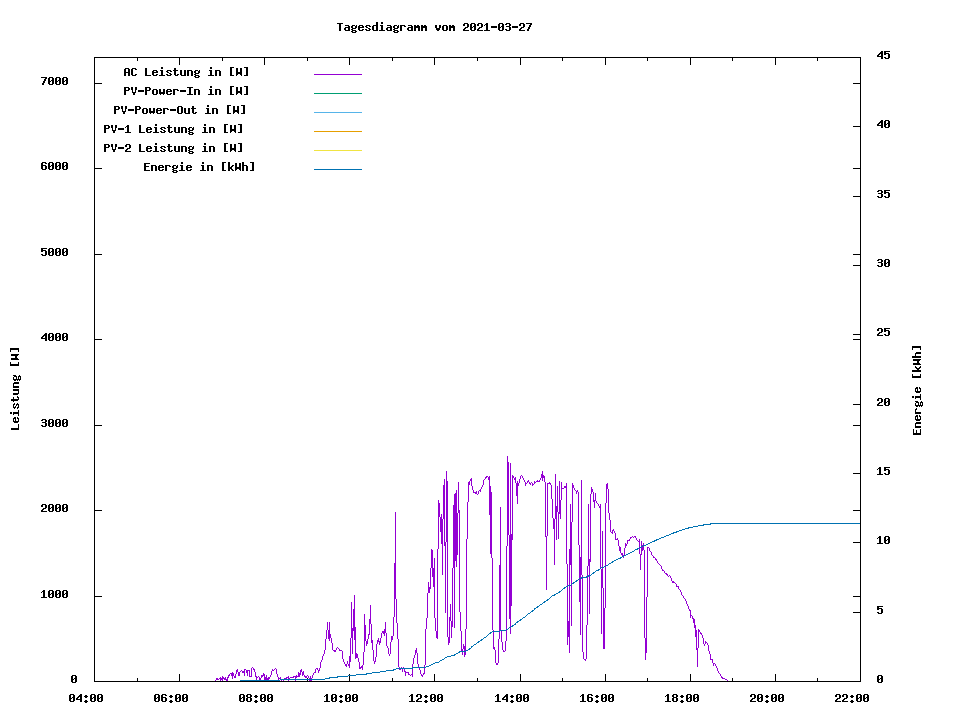960x720 pixels.
Task: Select the AC Leistung in [W] legend label
Action: [186, 72]
